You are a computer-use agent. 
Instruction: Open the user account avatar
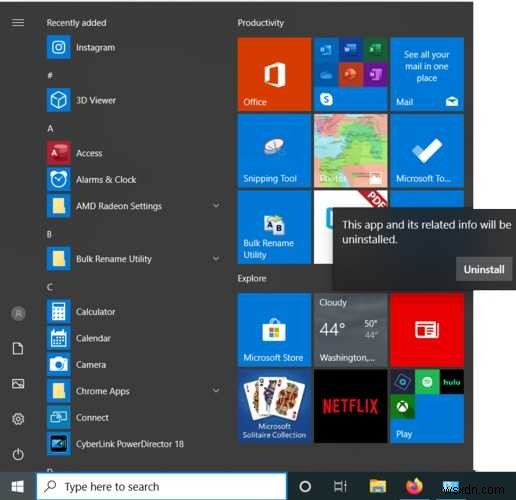[x=18, y=313]
